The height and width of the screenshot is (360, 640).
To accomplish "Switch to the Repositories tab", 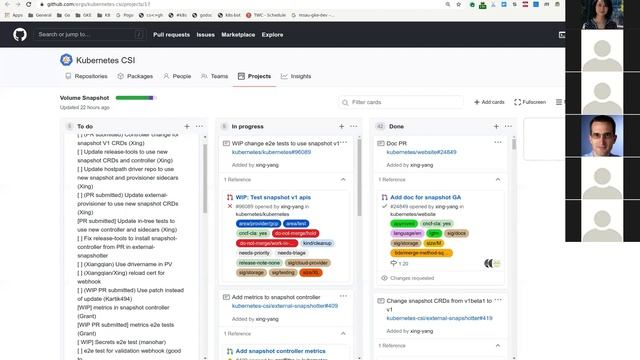I will click(x=87, y=76).
